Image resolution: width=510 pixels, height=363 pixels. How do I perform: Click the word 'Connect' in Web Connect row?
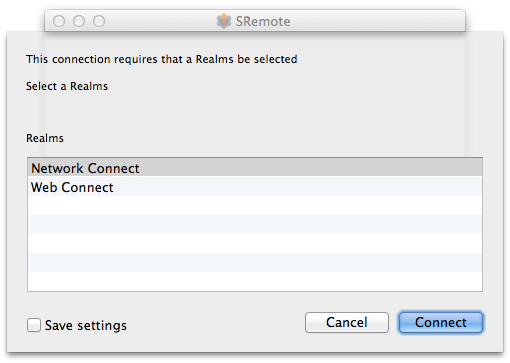[x=87, y=187]
